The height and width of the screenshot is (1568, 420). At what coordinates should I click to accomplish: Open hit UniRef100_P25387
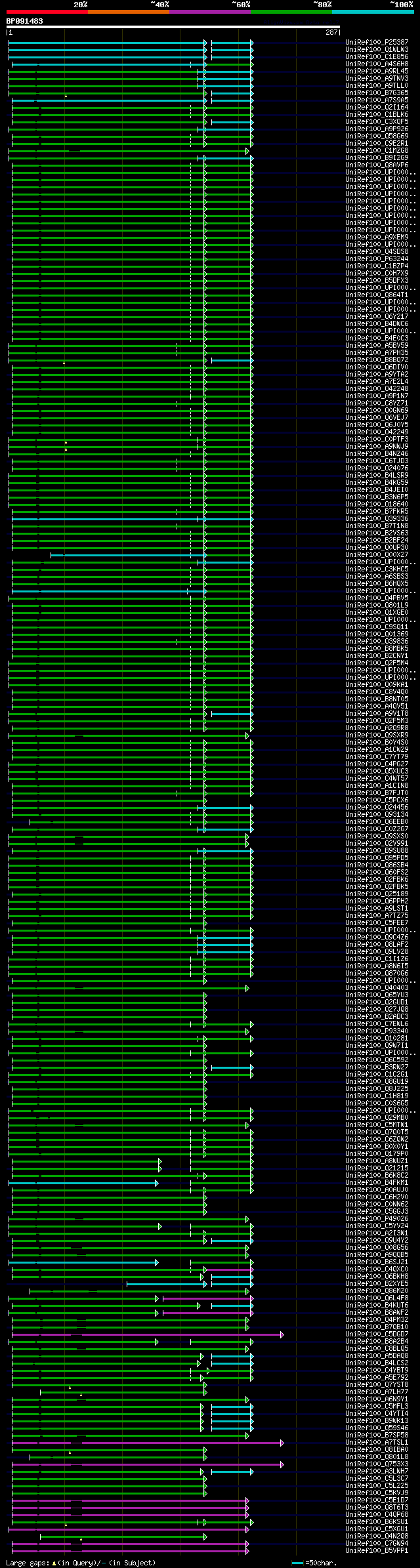[x=377, y=43]
